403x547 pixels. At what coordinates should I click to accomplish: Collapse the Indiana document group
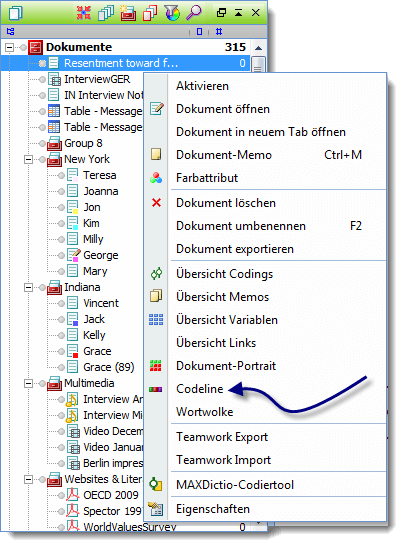coord(29,287)
